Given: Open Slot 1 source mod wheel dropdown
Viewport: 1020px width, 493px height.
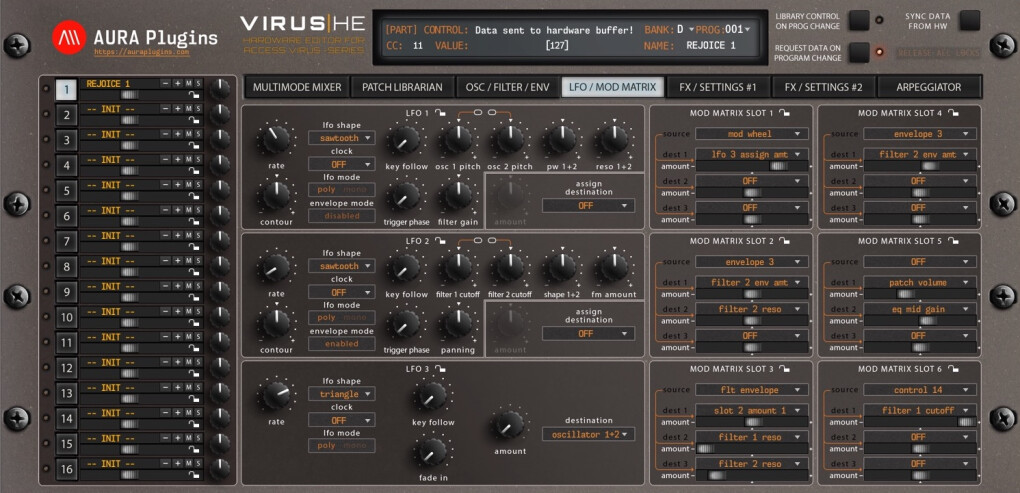Looking at the screenshot, I should [752, 133].
